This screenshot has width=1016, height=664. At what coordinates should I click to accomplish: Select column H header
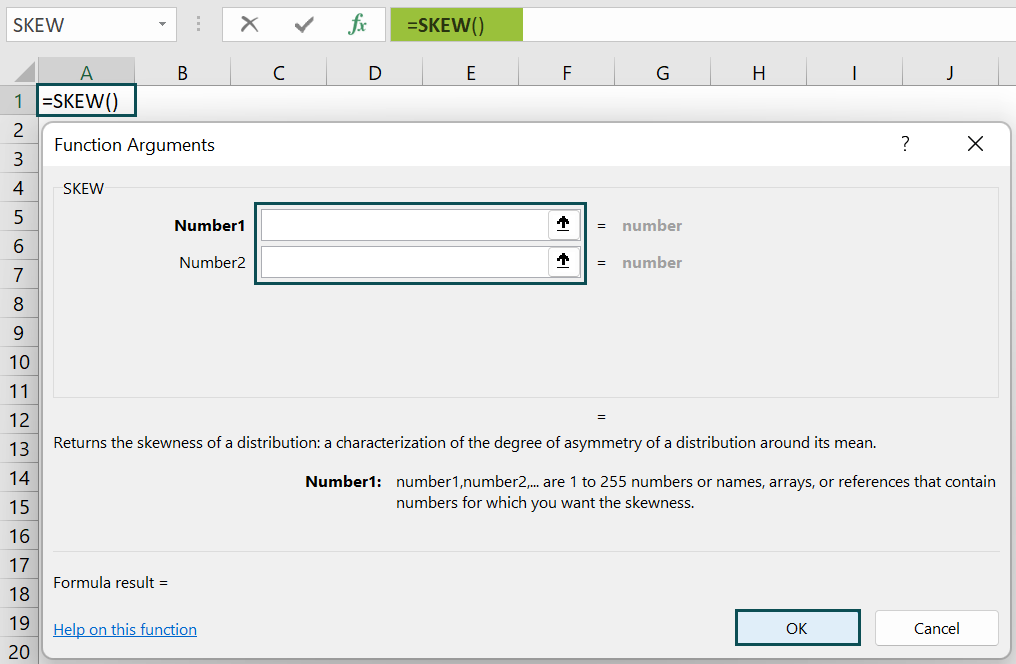click(758, 73)
